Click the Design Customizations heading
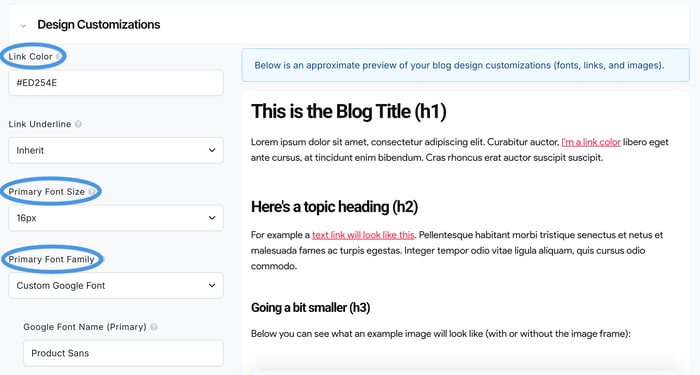 coord(99,25)
